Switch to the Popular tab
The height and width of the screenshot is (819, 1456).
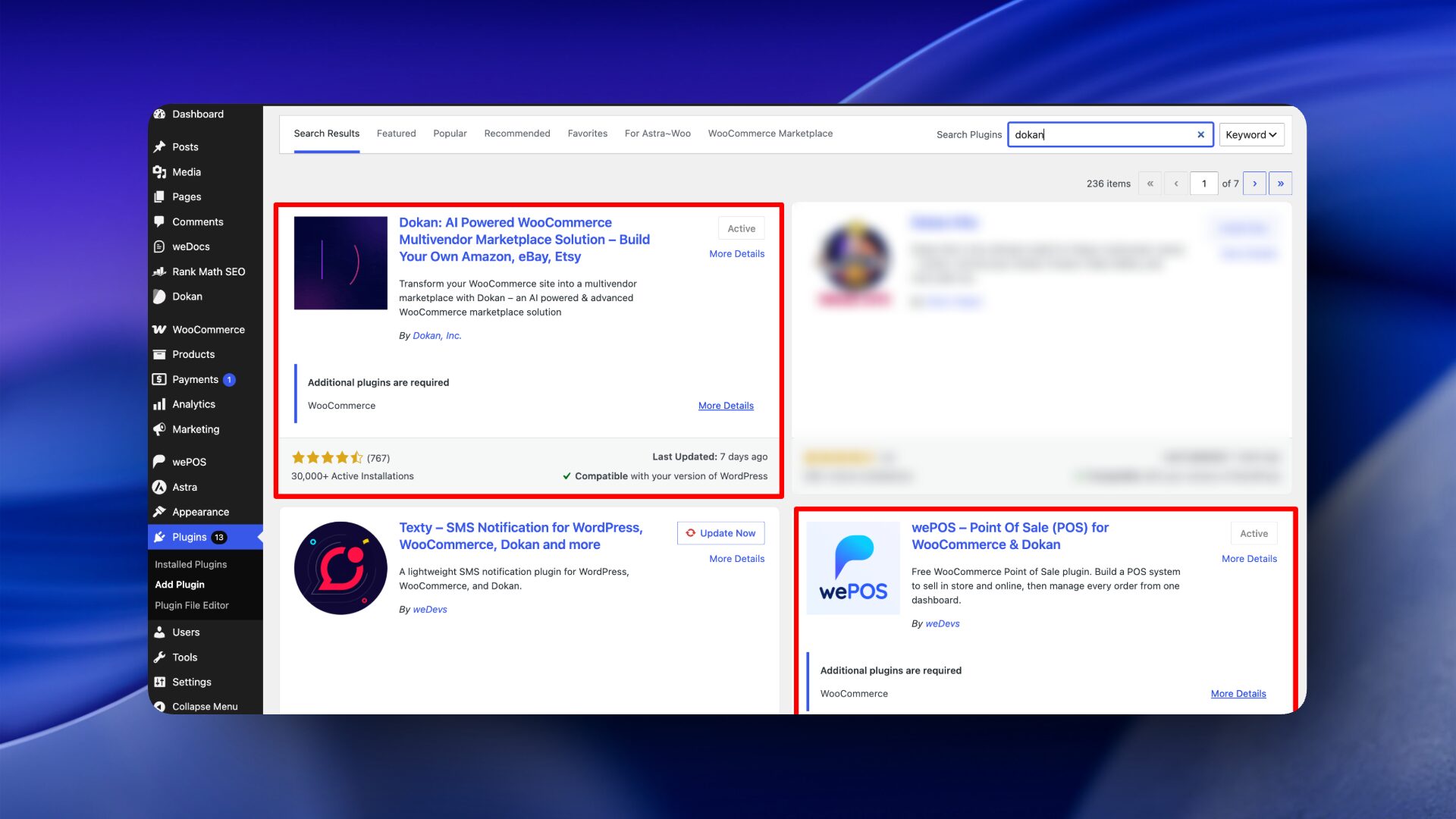450,134
